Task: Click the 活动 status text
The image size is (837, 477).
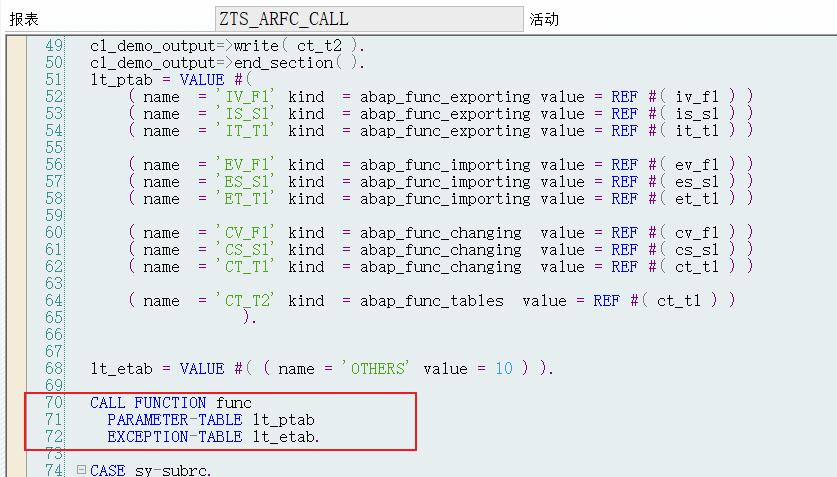Action: (544, 19)
